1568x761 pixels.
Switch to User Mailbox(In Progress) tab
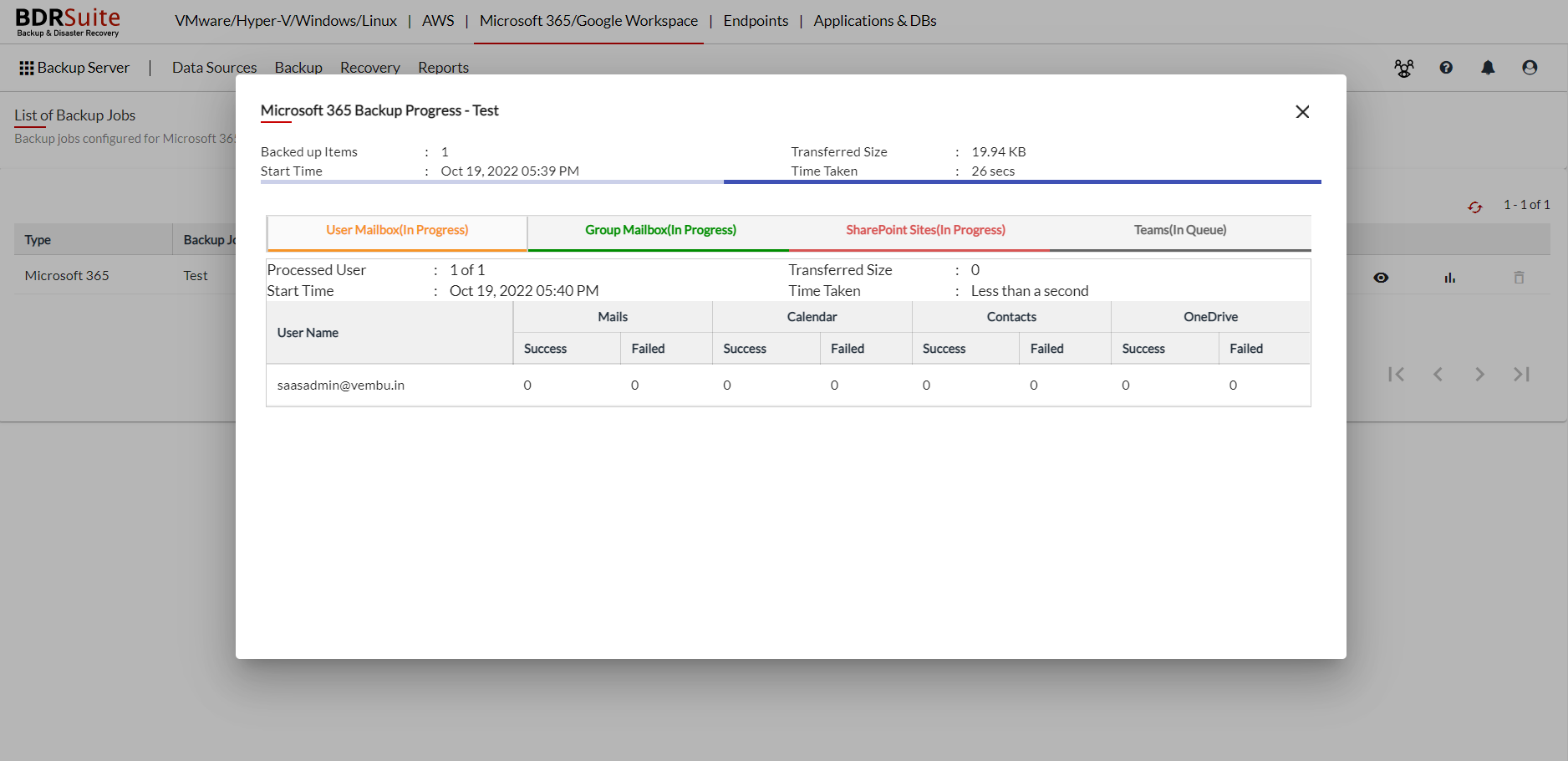tap(397, 232)
